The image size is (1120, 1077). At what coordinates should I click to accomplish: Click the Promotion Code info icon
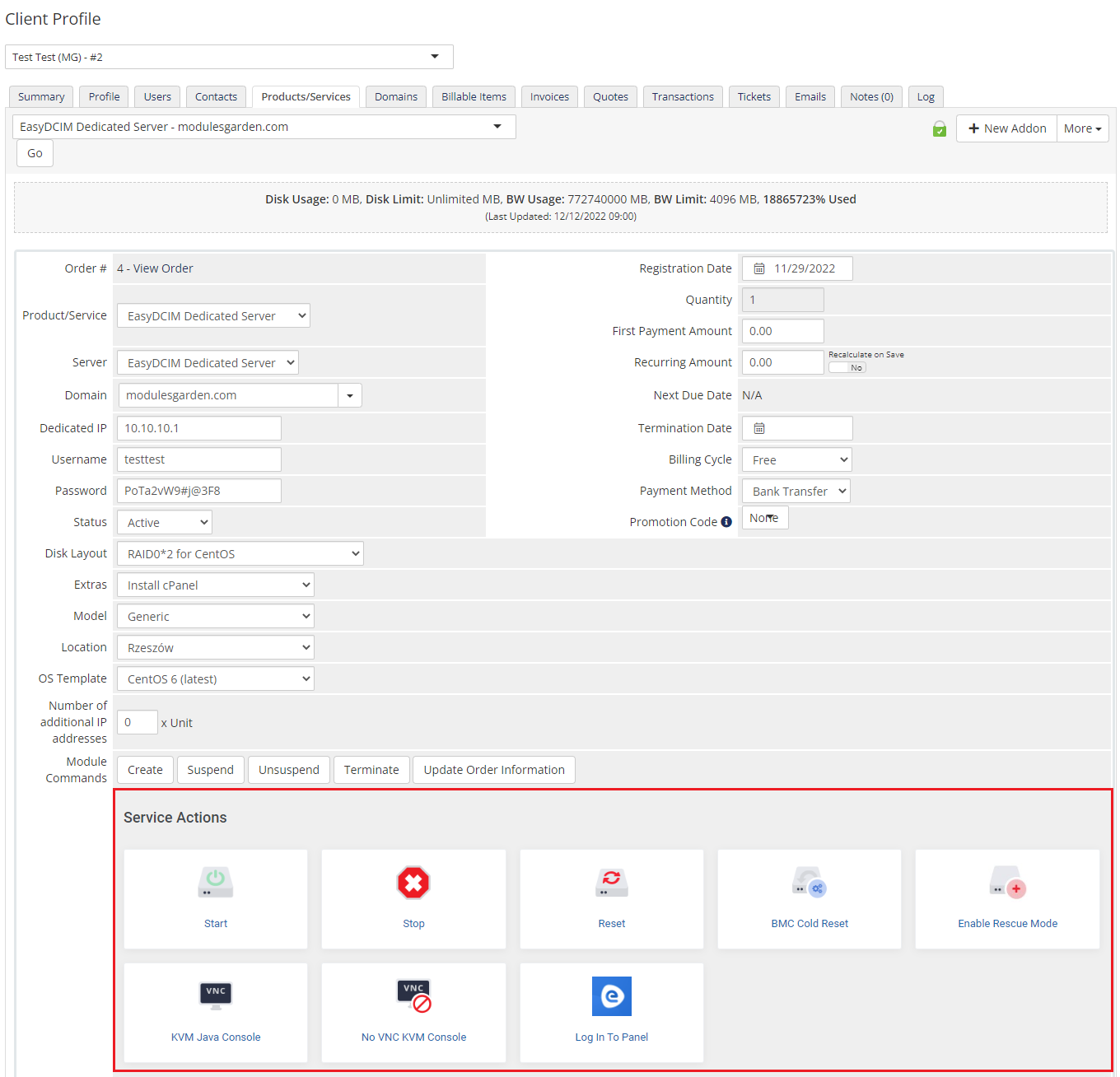(x=726, y=522)
